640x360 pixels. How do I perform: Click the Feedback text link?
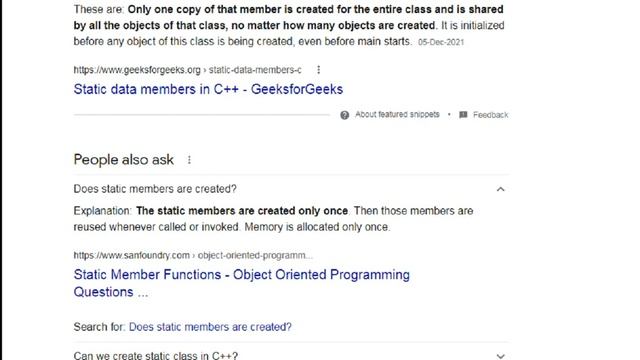(x=490, y=115)
